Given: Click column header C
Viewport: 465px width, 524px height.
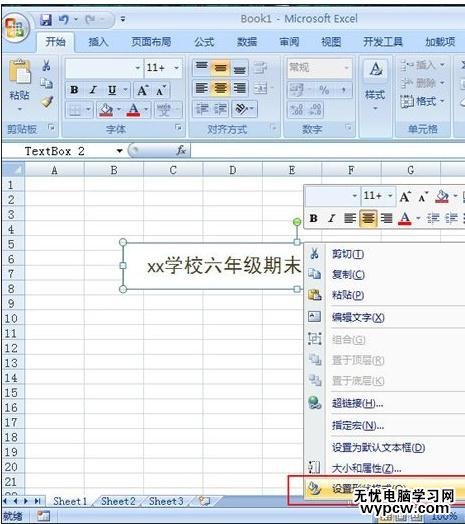Looking at the screenshot, I should 173,170.
